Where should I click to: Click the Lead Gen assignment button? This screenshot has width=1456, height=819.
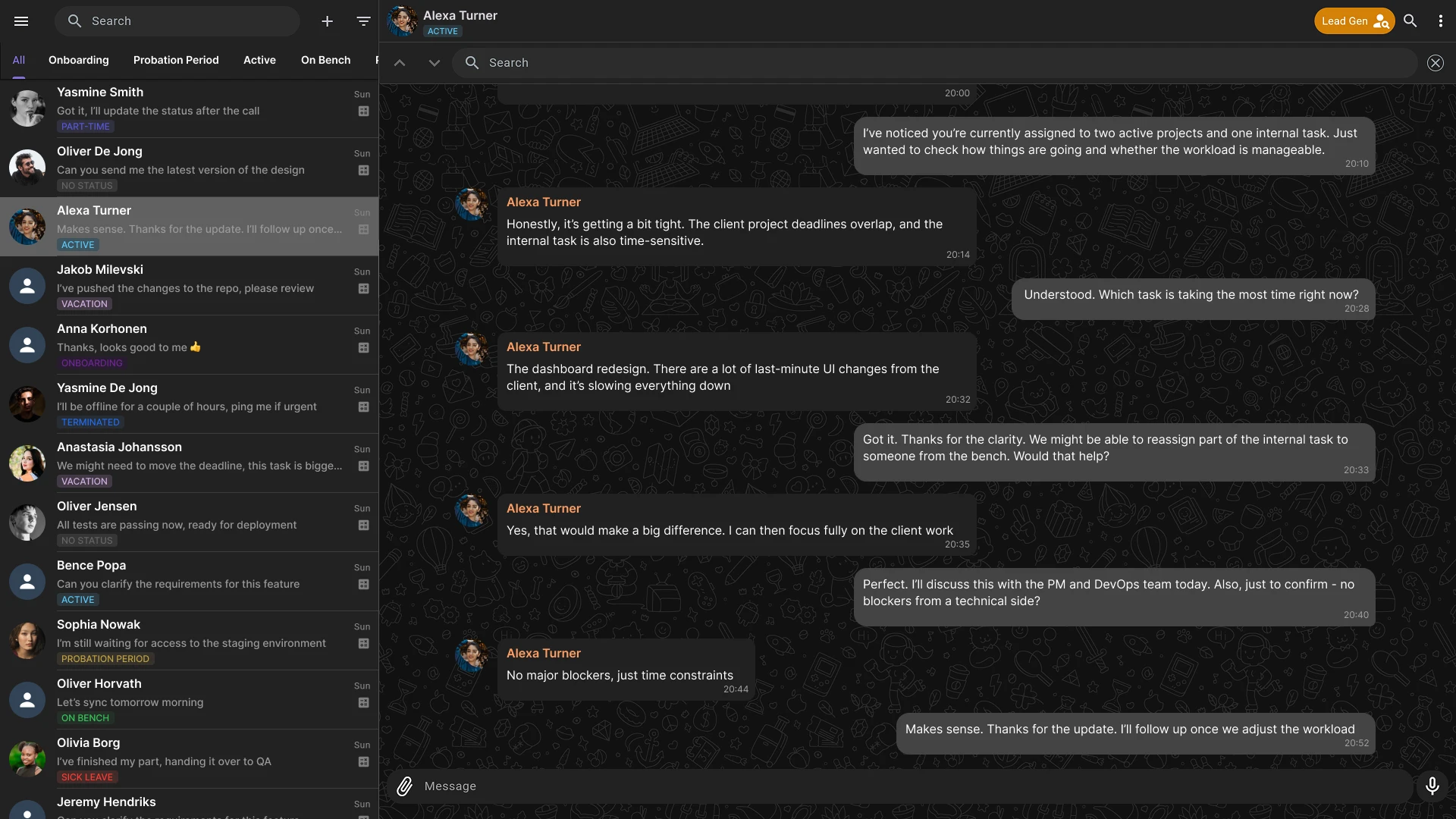coord(1354,21)
